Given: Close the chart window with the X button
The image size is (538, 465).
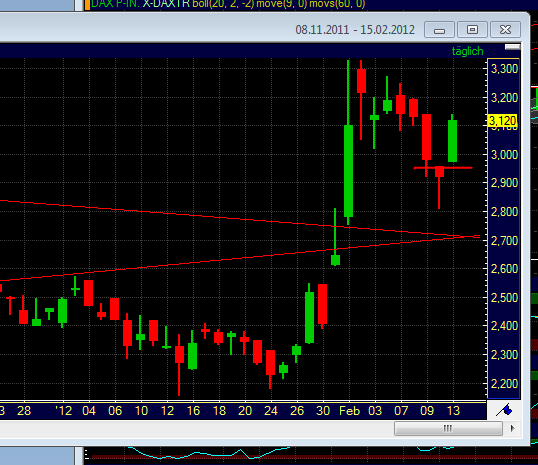Looking at the screenshot, I should (505, 30).
